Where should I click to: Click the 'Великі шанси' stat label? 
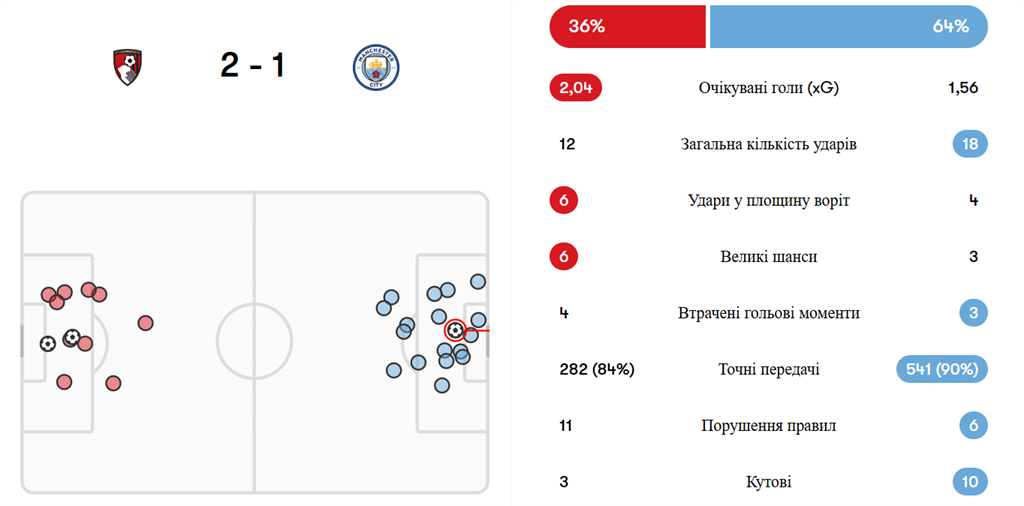pyautogui.click(x=768, y=257)
